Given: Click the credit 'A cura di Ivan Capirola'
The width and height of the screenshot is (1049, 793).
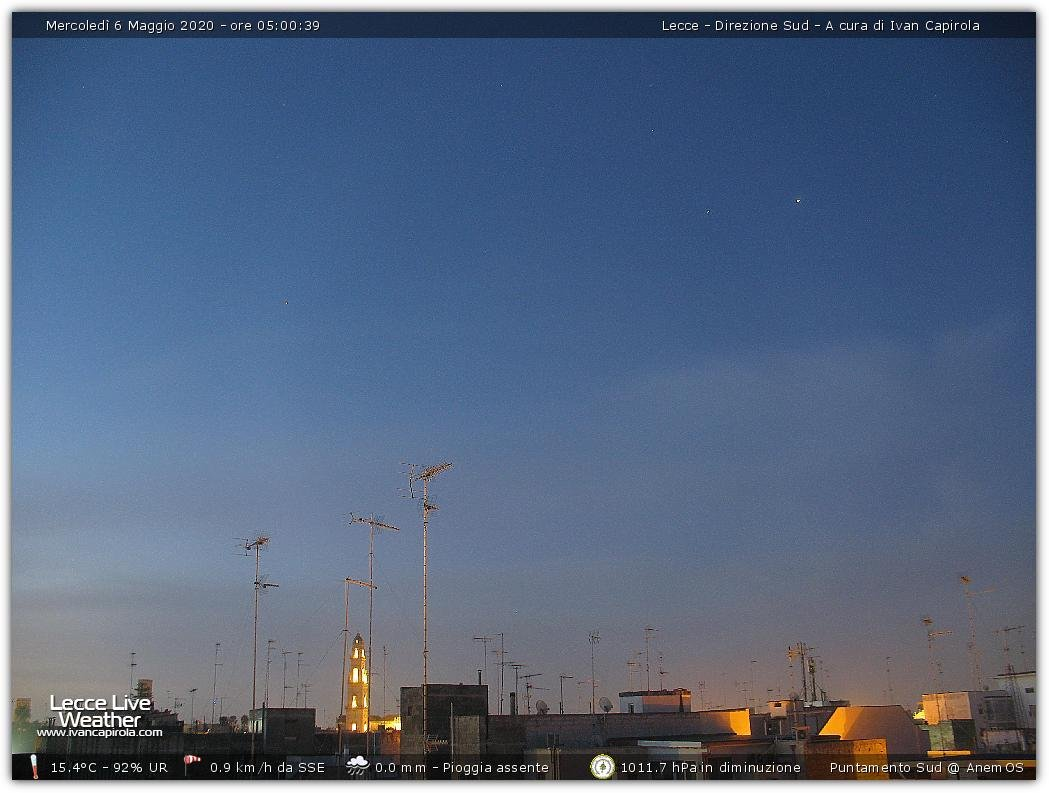Looking at the screenshot, I should coord(902,25).
